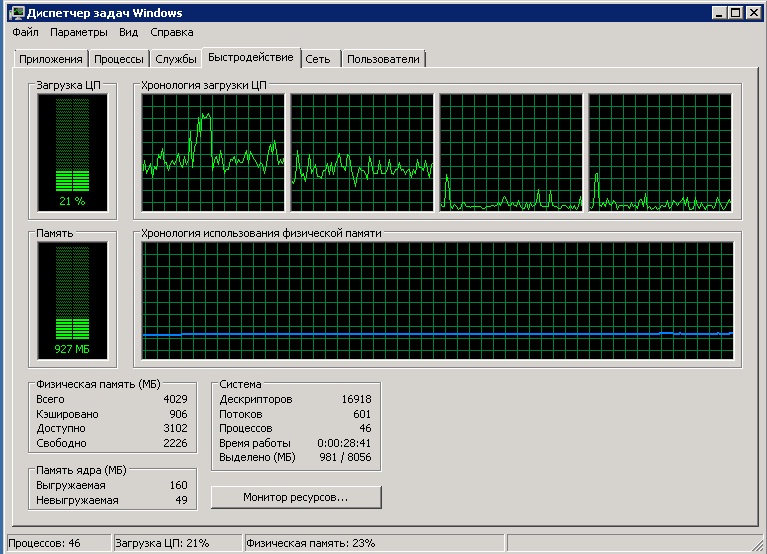Click the second CPU core history graph
This screenshot has width=767, height=554.
tap(362, 153)
